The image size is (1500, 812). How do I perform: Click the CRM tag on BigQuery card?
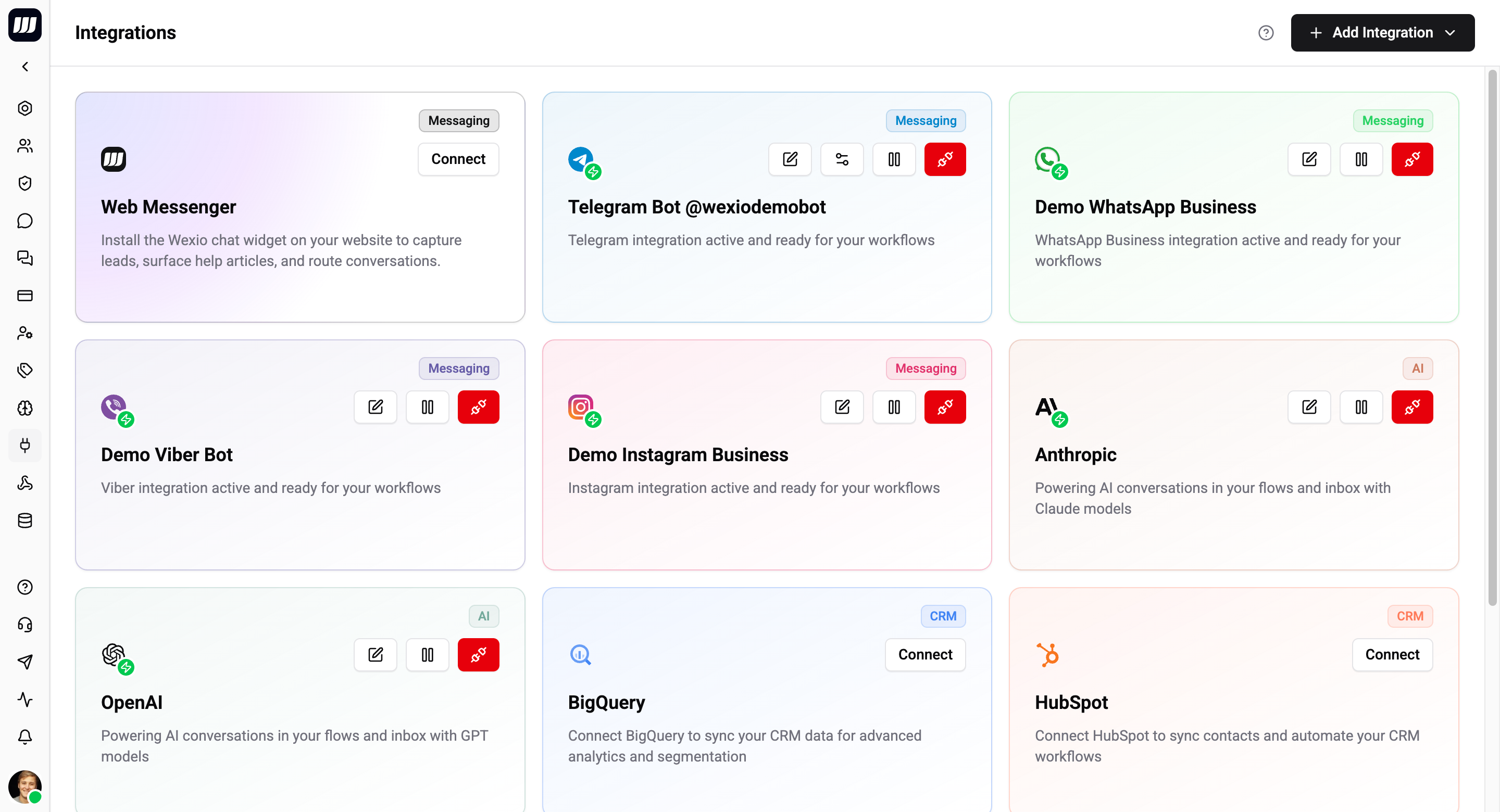[943, 616]
